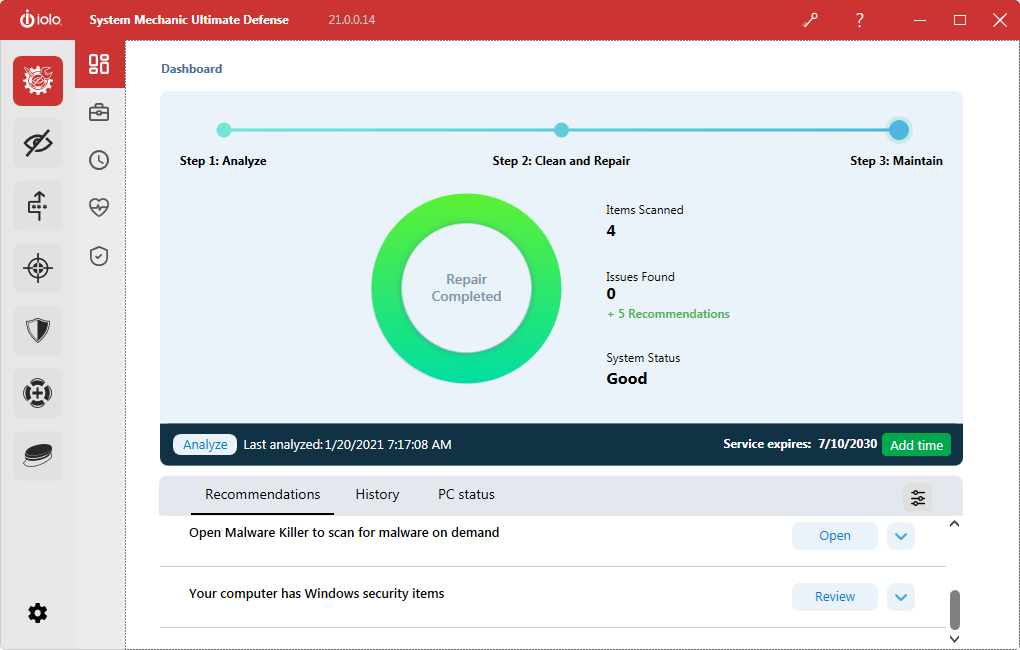Select the Step 1: Analyze progress marker
This screenshot has width=1020, height=650.
click(224, 130)
